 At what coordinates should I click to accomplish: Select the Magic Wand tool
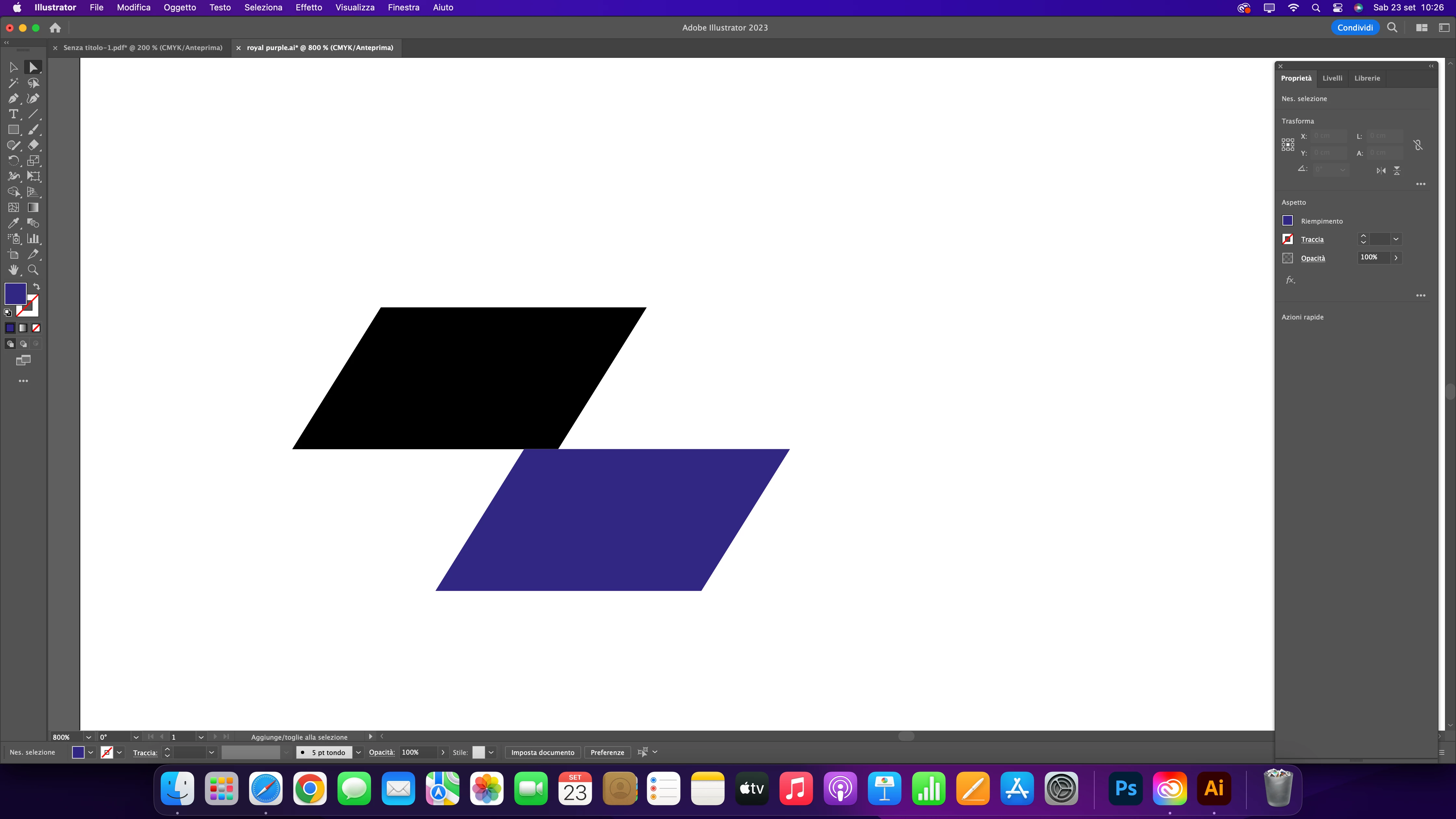[13, 83]
